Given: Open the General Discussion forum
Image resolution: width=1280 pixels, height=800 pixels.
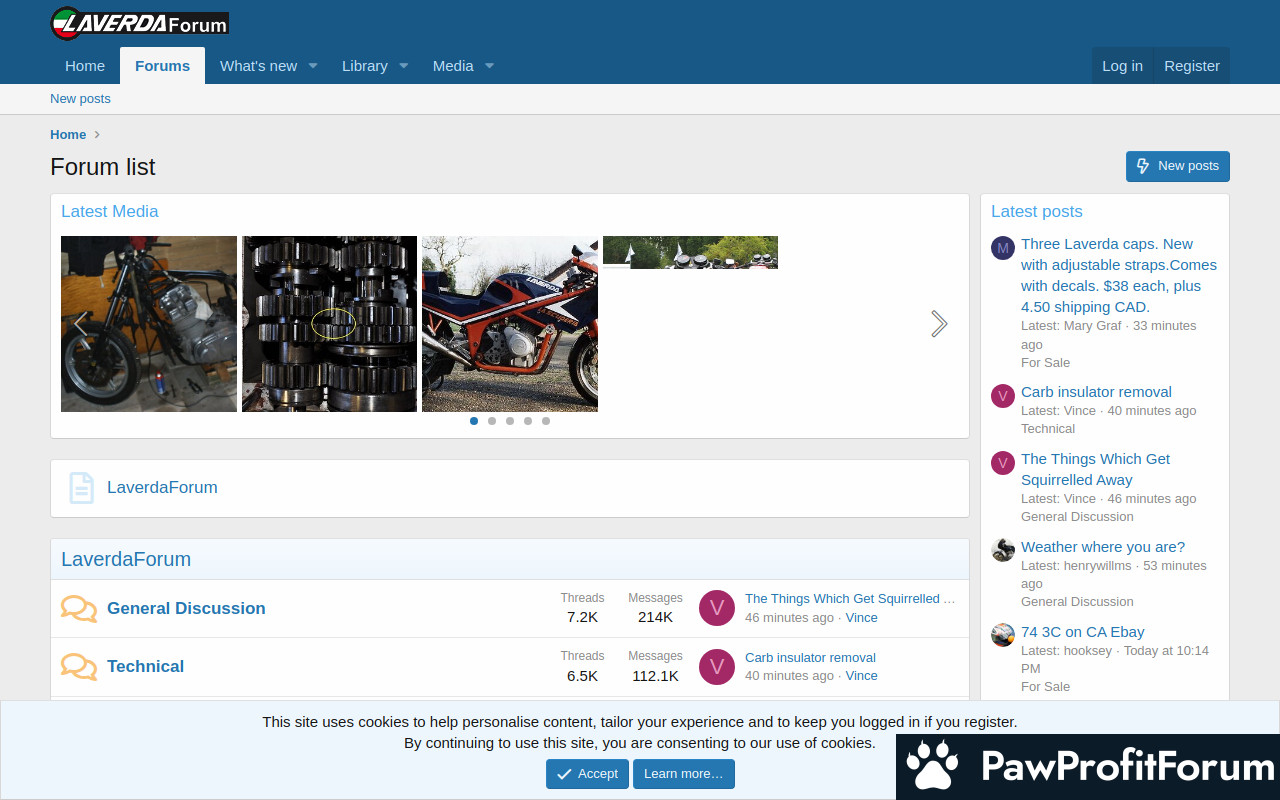Looking at the screenshot, I should (186, 608).
